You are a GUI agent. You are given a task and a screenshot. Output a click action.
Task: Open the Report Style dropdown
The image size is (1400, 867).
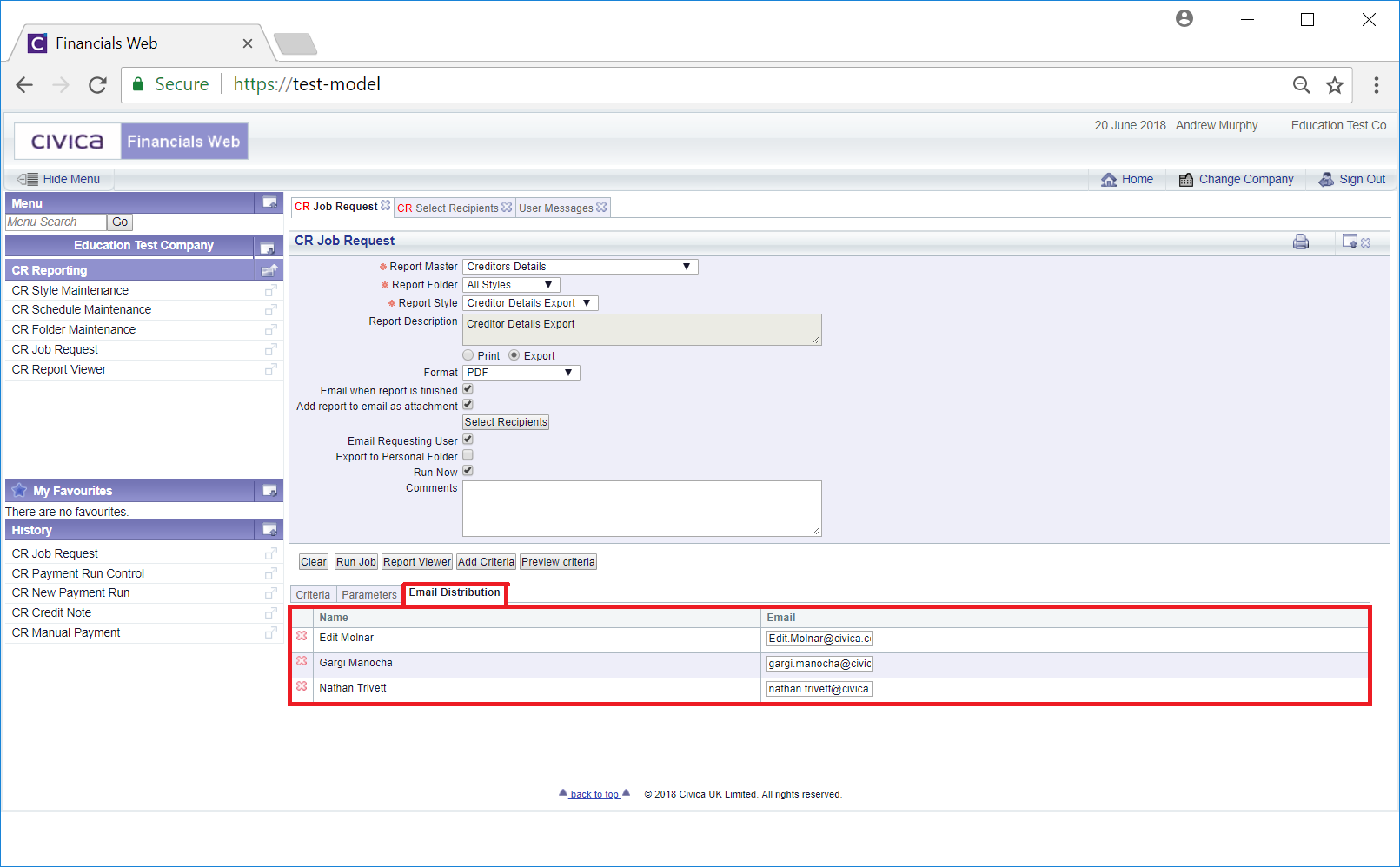point(530,303)
